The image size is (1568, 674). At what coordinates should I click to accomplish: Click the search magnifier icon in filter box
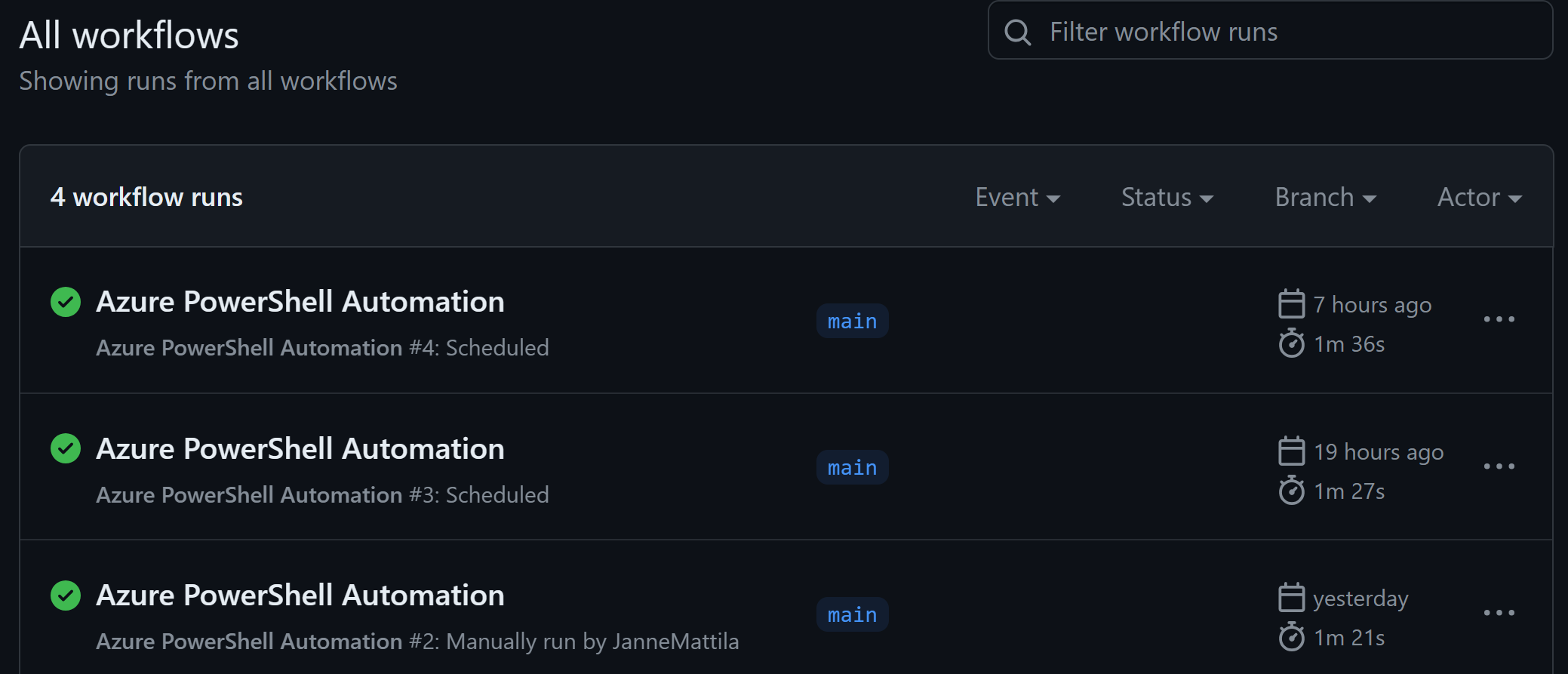coord(1017,32)
